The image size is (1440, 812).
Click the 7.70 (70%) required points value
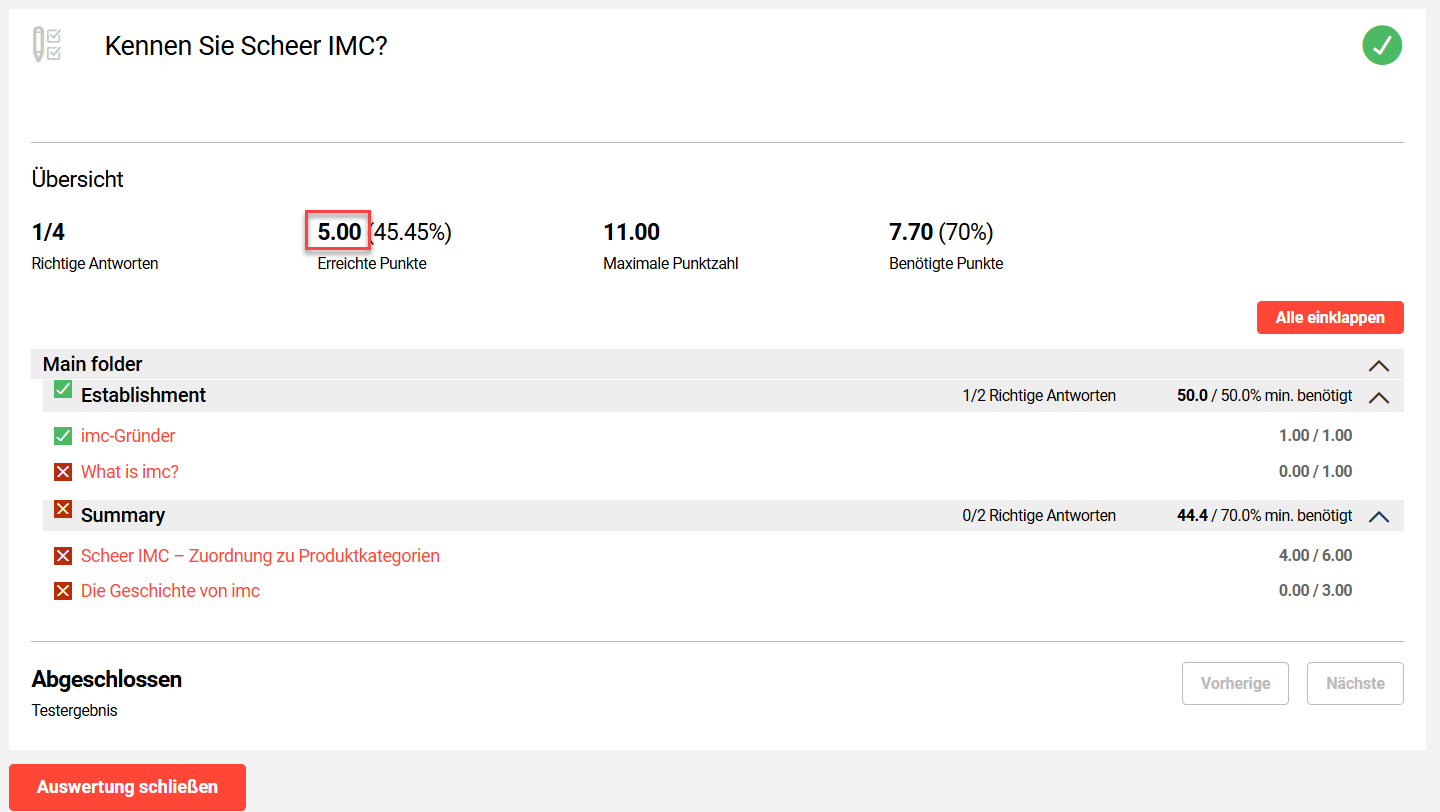(941, 232)
